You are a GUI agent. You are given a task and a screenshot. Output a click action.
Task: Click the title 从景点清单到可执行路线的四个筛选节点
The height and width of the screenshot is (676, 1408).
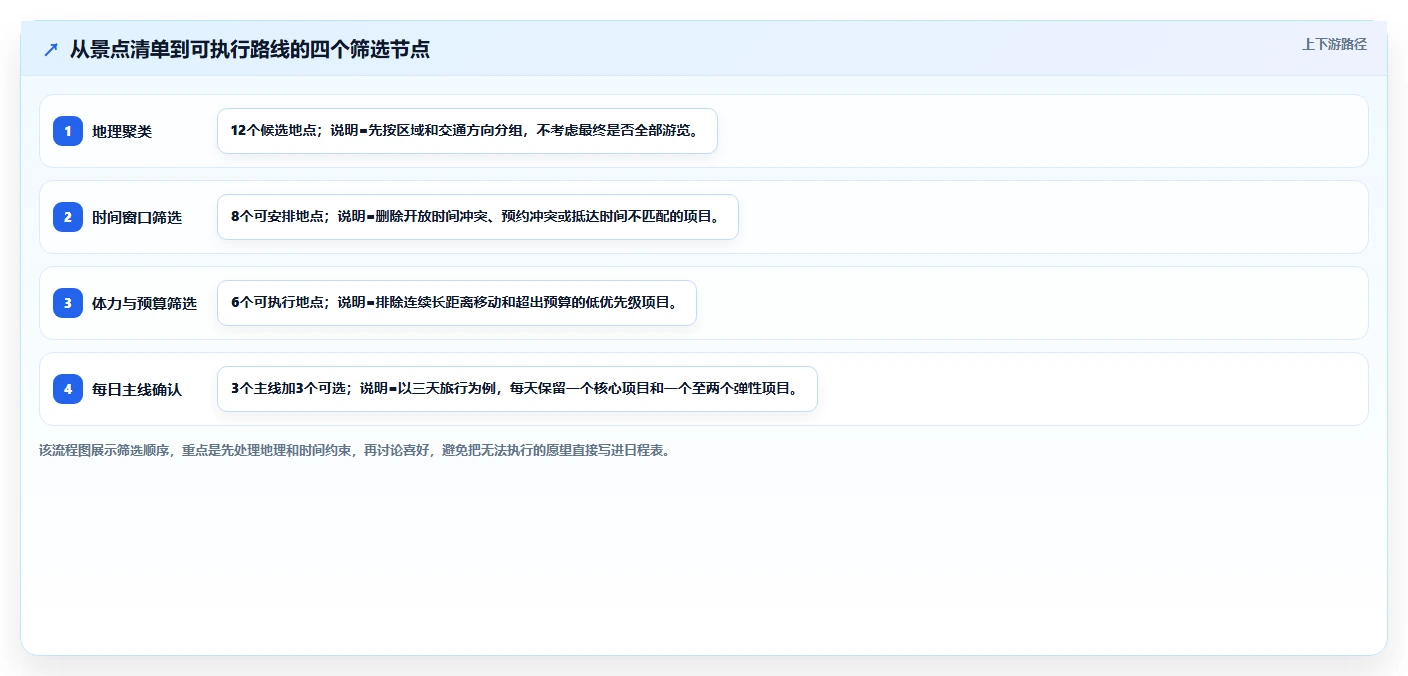tap(250, 49)
